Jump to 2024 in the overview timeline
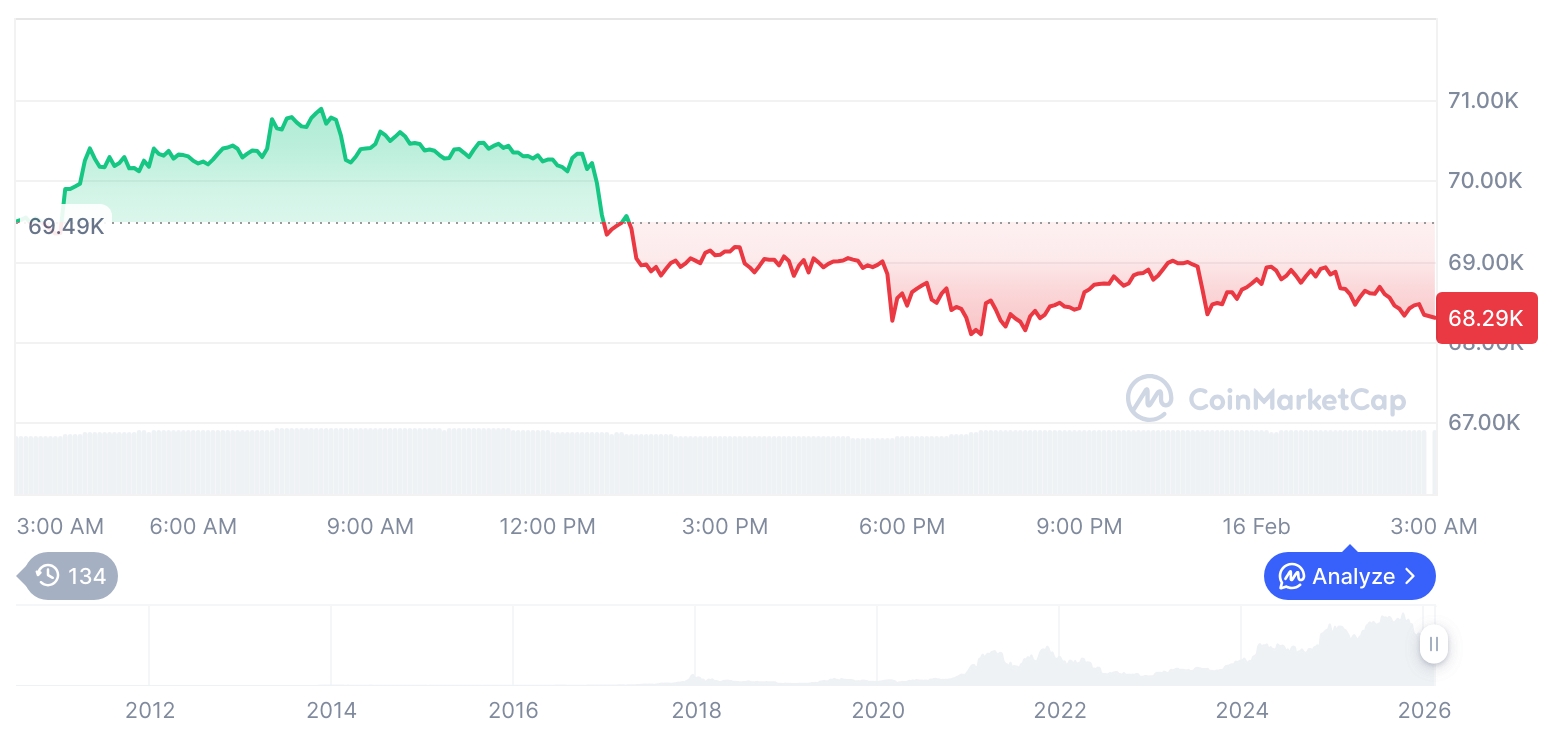Screen dimensions: 1566x732 (1242, 710)
